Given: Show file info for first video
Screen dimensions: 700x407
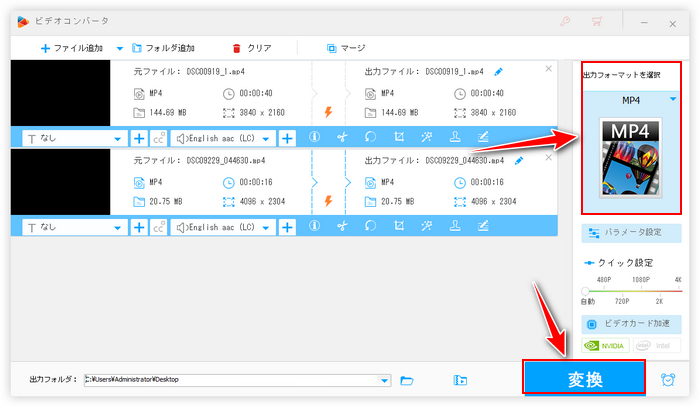Looking at the screenshot, I should click(314, 138).
